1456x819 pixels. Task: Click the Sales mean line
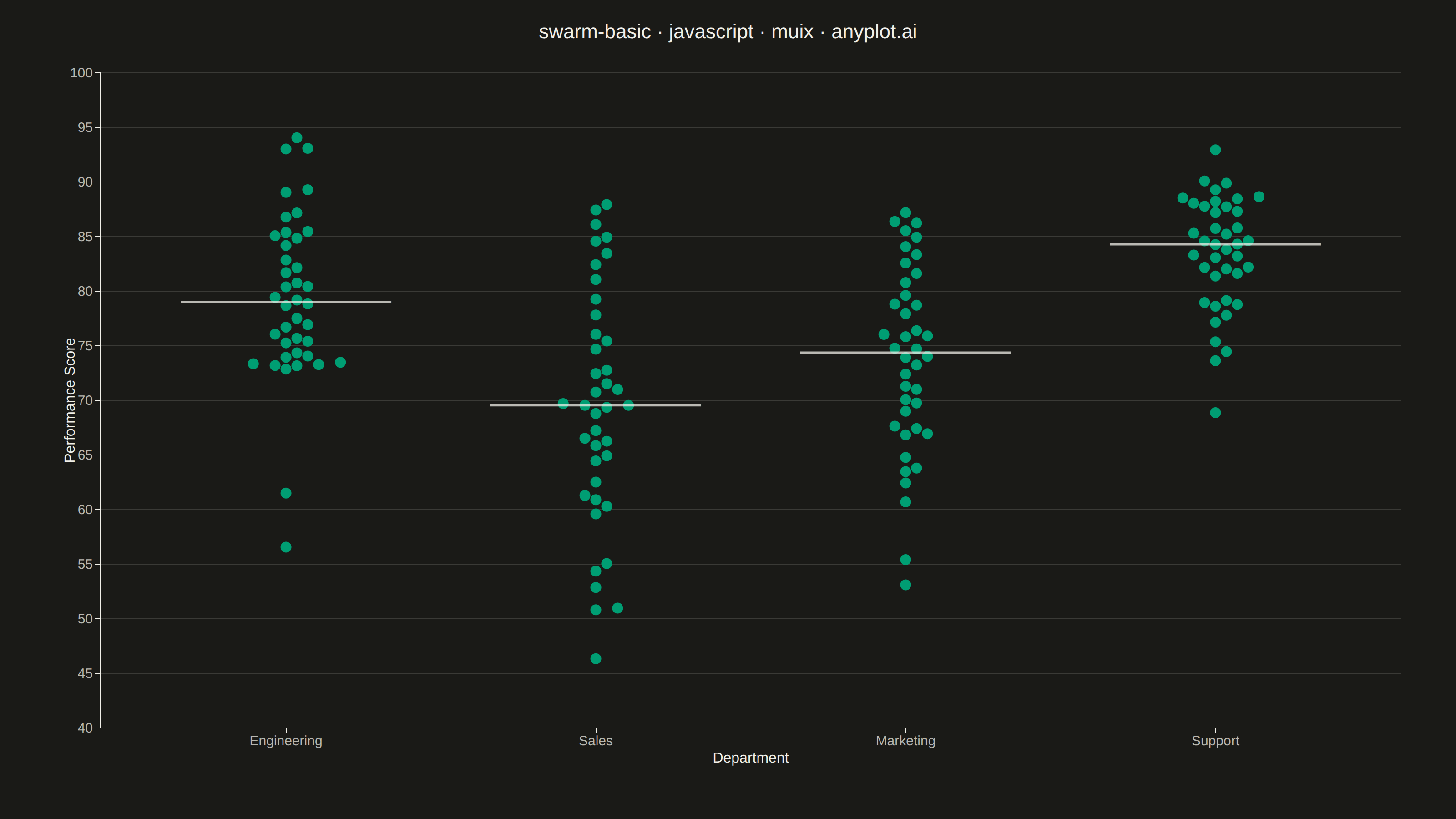tap(596, 405)
